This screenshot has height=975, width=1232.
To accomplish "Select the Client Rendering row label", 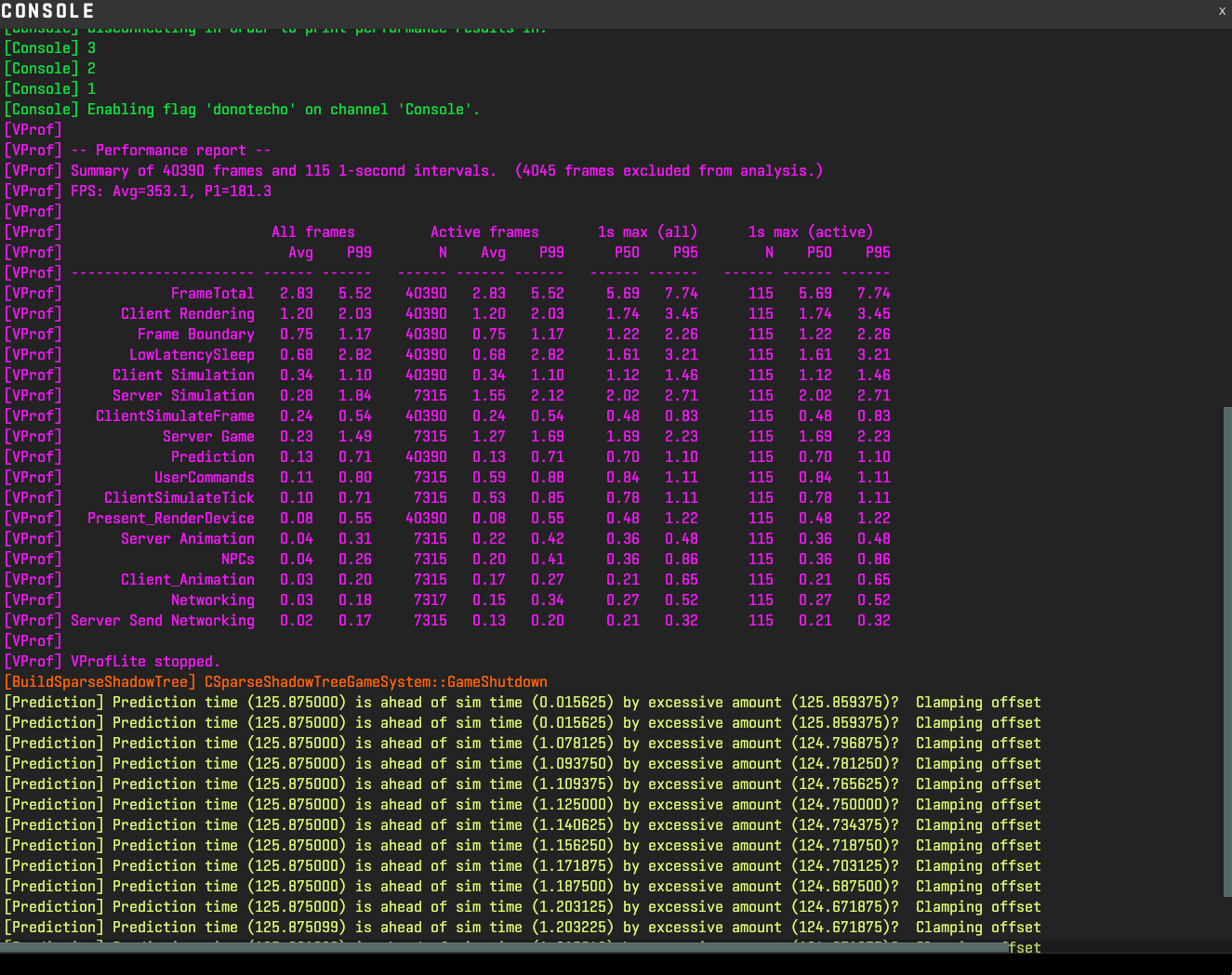I will tap(187, 314).
